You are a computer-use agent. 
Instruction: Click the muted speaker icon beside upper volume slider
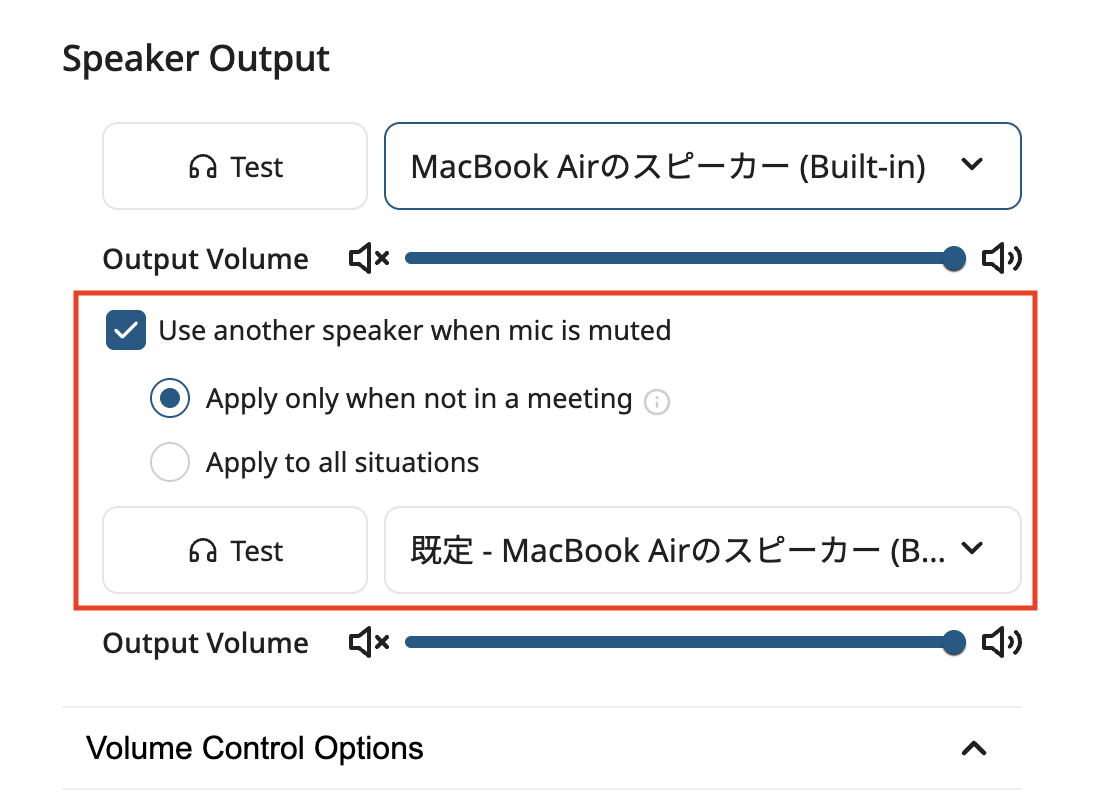pyautogui.click(x=366, y=257)
